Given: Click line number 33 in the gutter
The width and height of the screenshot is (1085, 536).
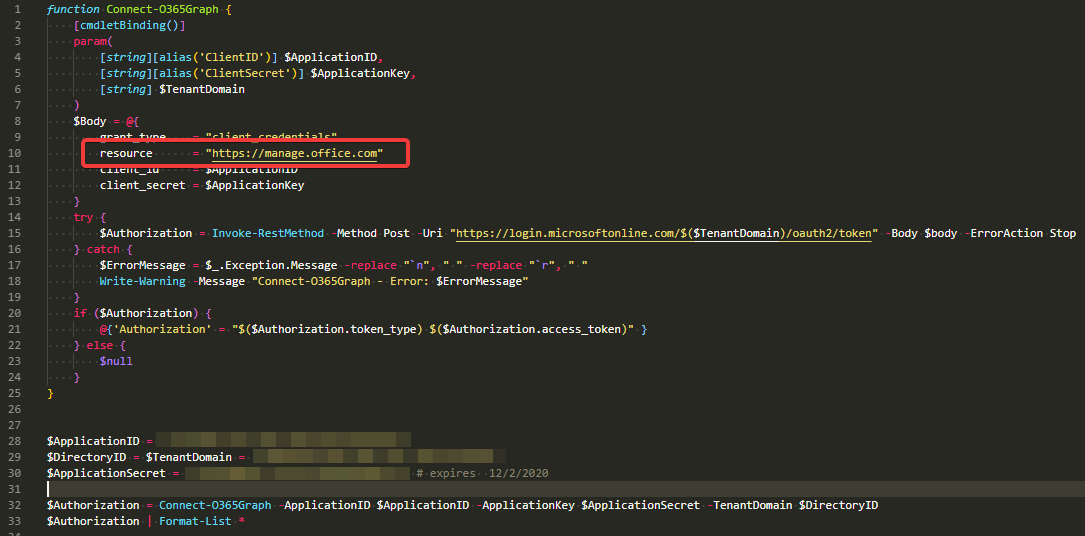Looking at the screenshot, I should (x=14, y=521).
